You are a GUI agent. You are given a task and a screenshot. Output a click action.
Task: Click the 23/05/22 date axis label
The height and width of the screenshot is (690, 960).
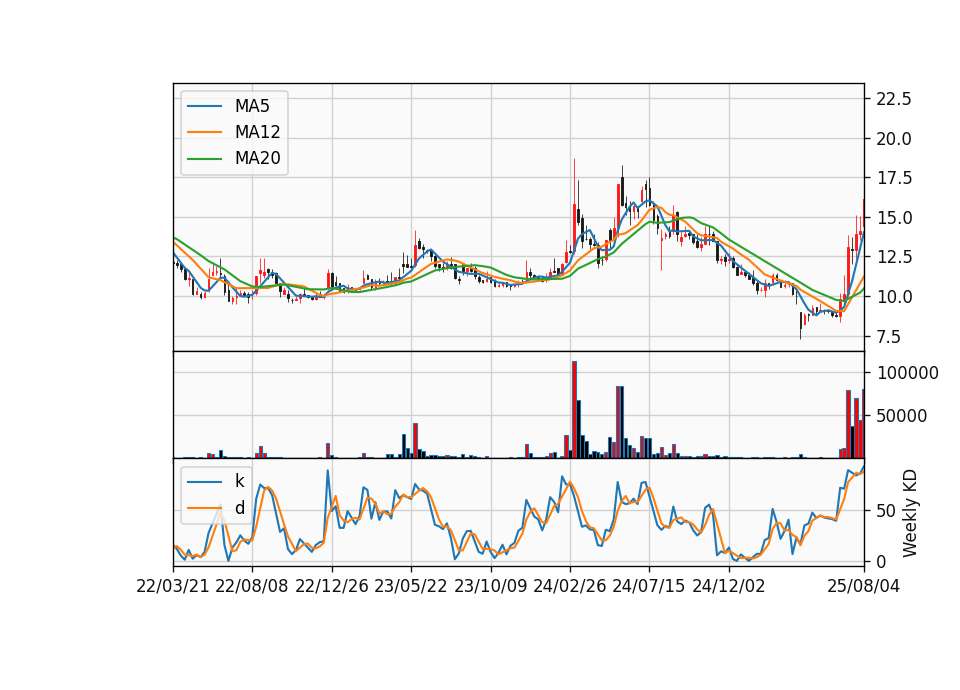click(x=411, y=586)
